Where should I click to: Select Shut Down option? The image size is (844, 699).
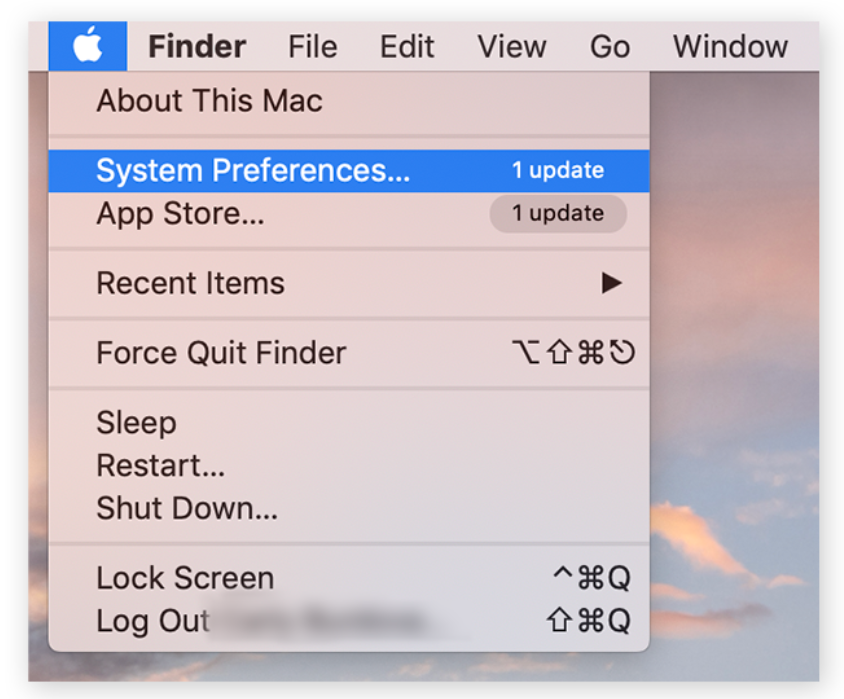(187, 508)
